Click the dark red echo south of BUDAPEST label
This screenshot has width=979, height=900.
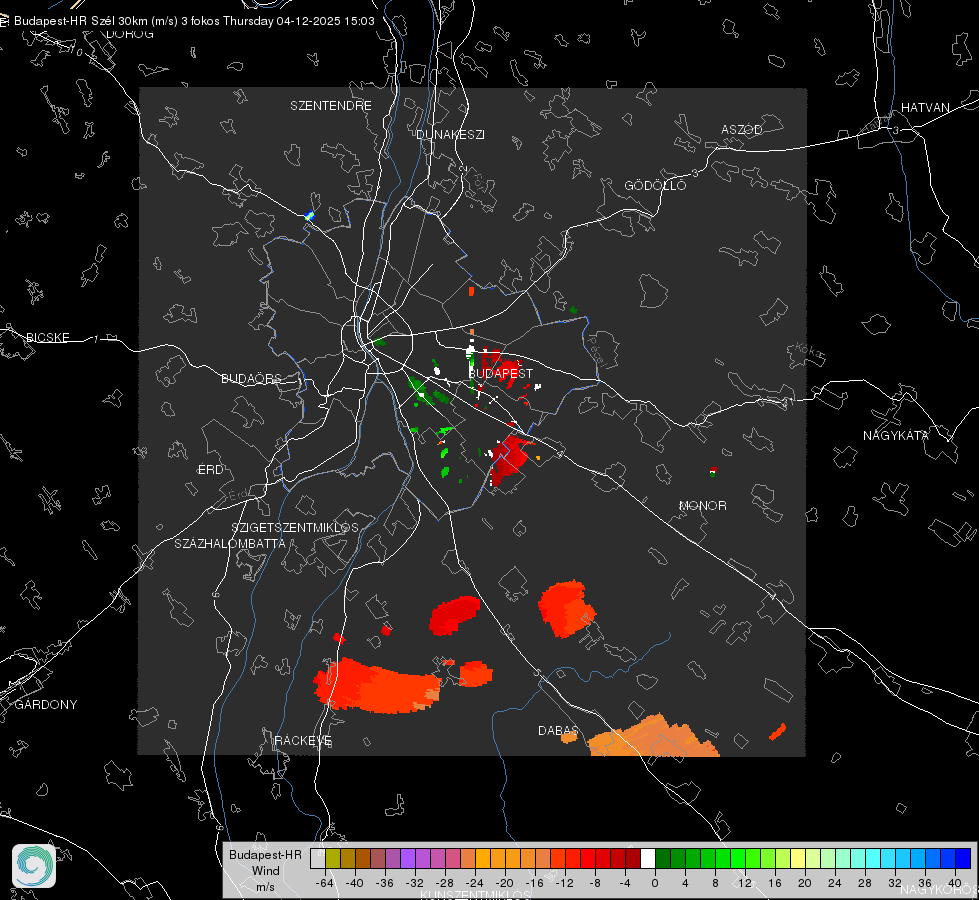pos(508,459)
